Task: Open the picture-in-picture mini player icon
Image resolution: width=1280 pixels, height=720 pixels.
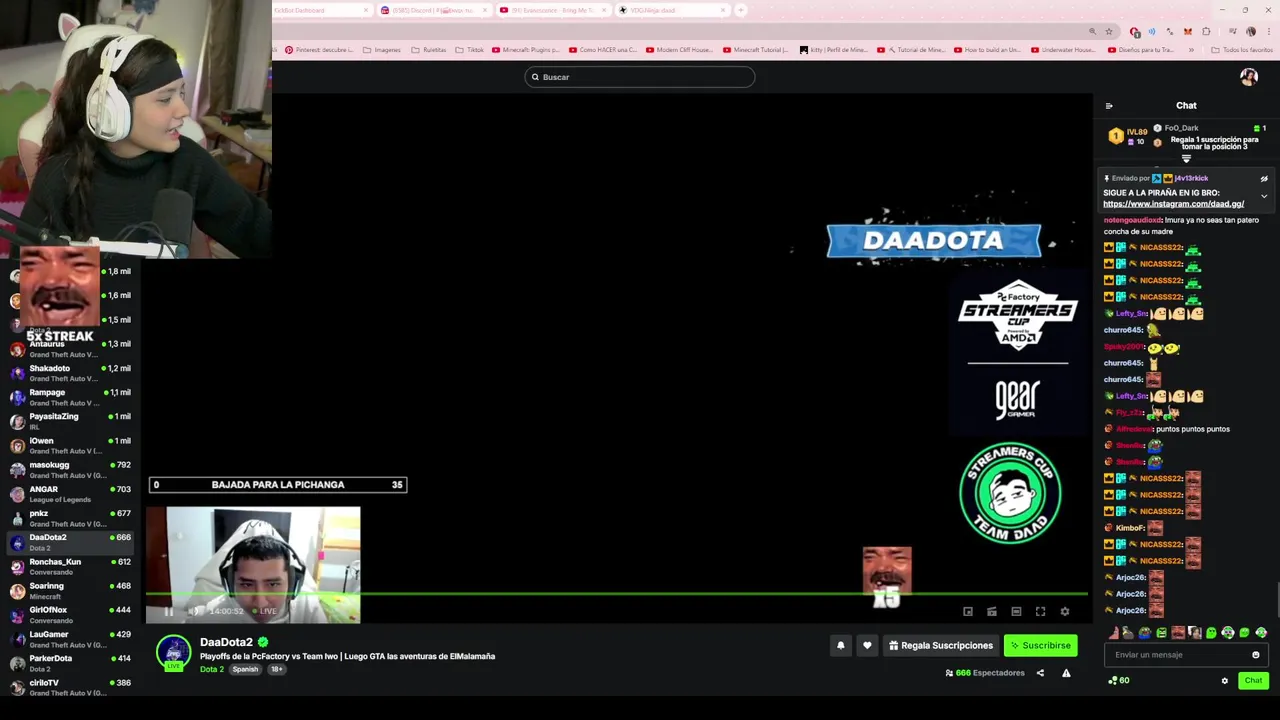Action: [968, 611]
